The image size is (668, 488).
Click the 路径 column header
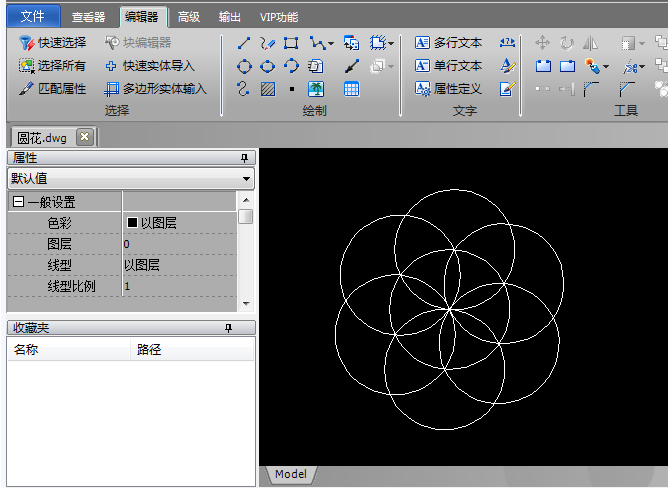(x=192, y=349)
